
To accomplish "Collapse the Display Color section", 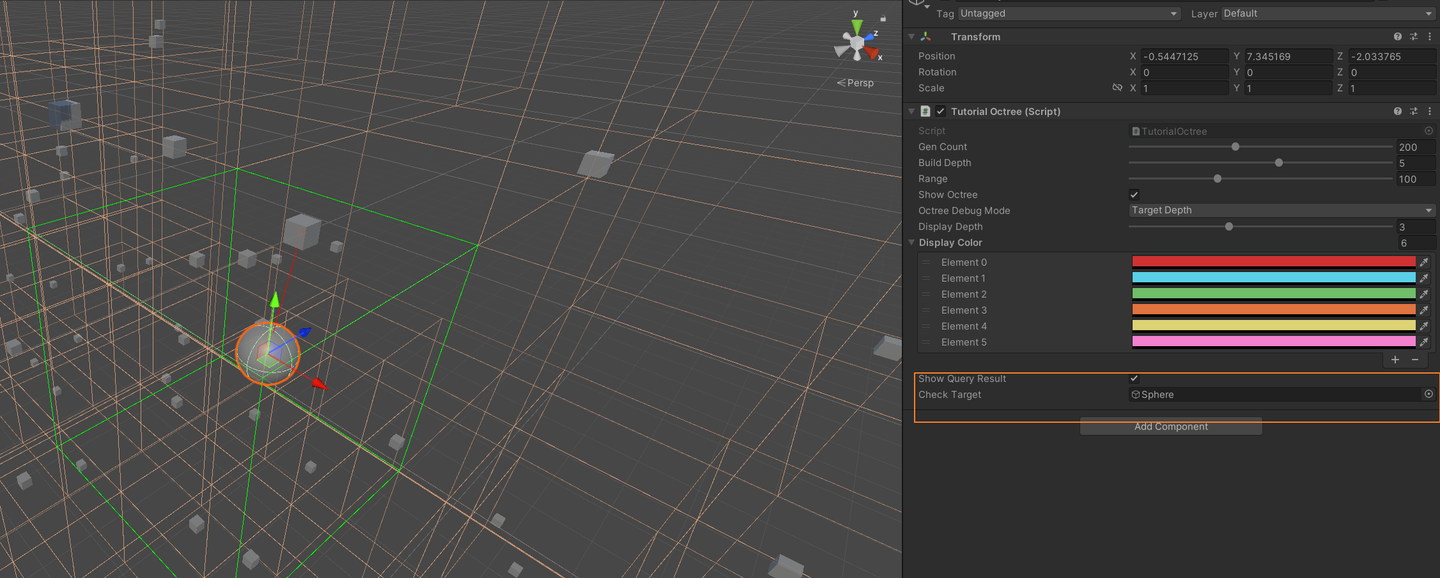I will click(910, 242).
